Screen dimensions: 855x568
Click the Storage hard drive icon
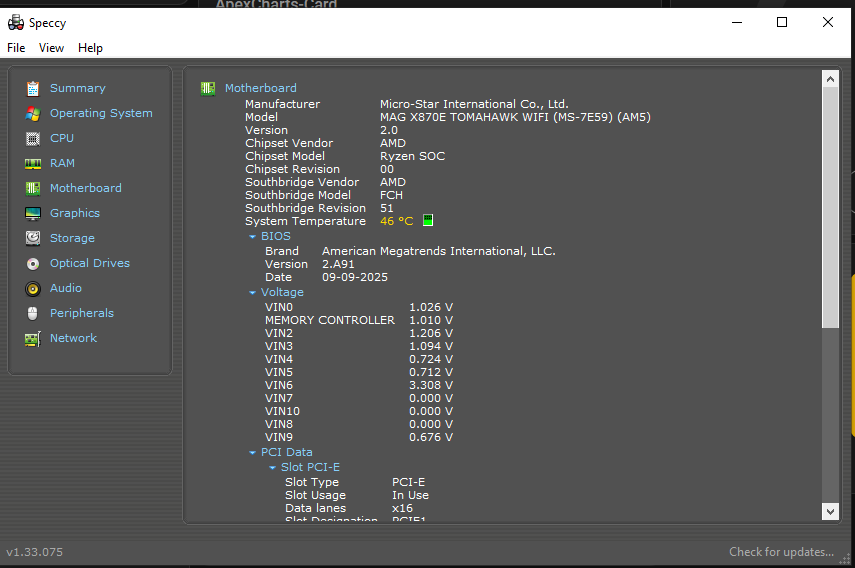coord(33,238)
